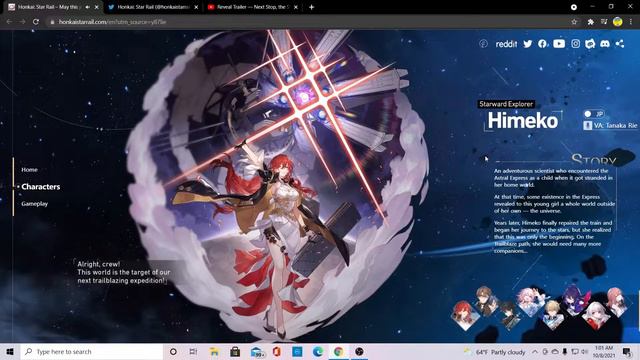This screenshot has height=360, width=640.
Task: Toggle the JP voice language switch
Action: (593, 114)
